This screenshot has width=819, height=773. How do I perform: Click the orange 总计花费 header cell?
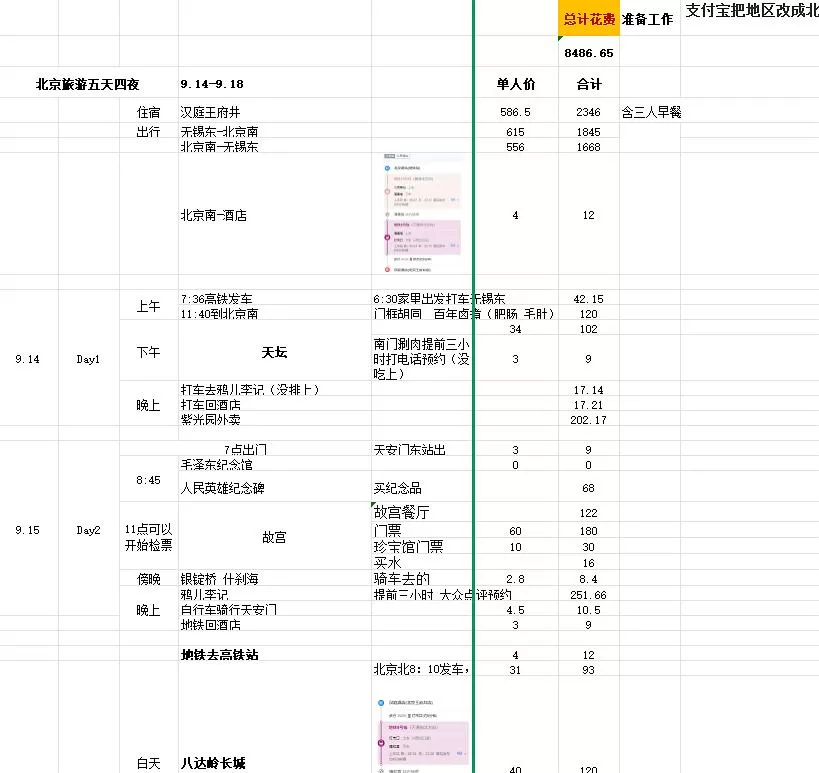click(588, 18)
